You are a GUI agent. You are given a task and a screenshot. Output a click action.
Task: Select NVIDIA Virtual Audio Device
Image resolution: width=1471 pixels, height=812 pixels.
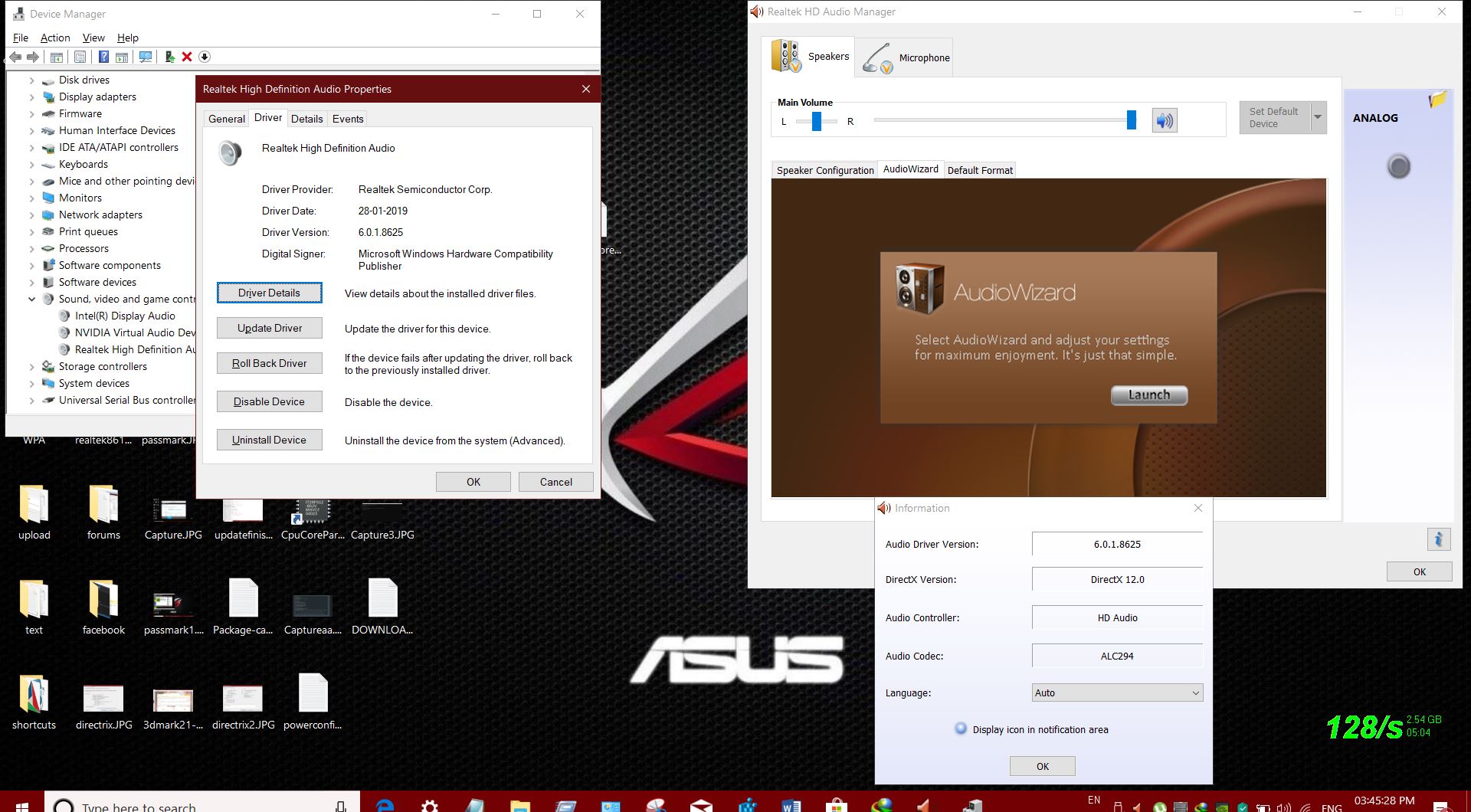click(135, 332)
